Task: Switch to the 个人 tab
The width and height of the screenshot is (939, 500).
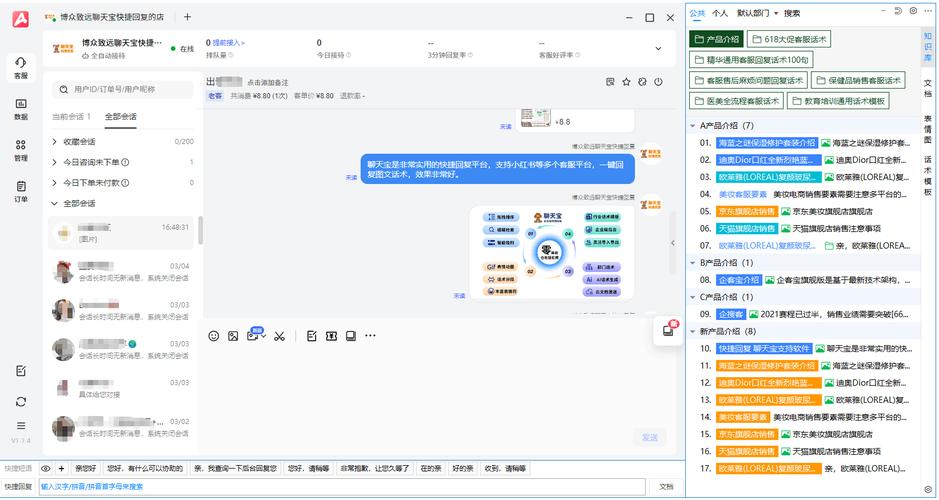Action: [x=720, y=13]
